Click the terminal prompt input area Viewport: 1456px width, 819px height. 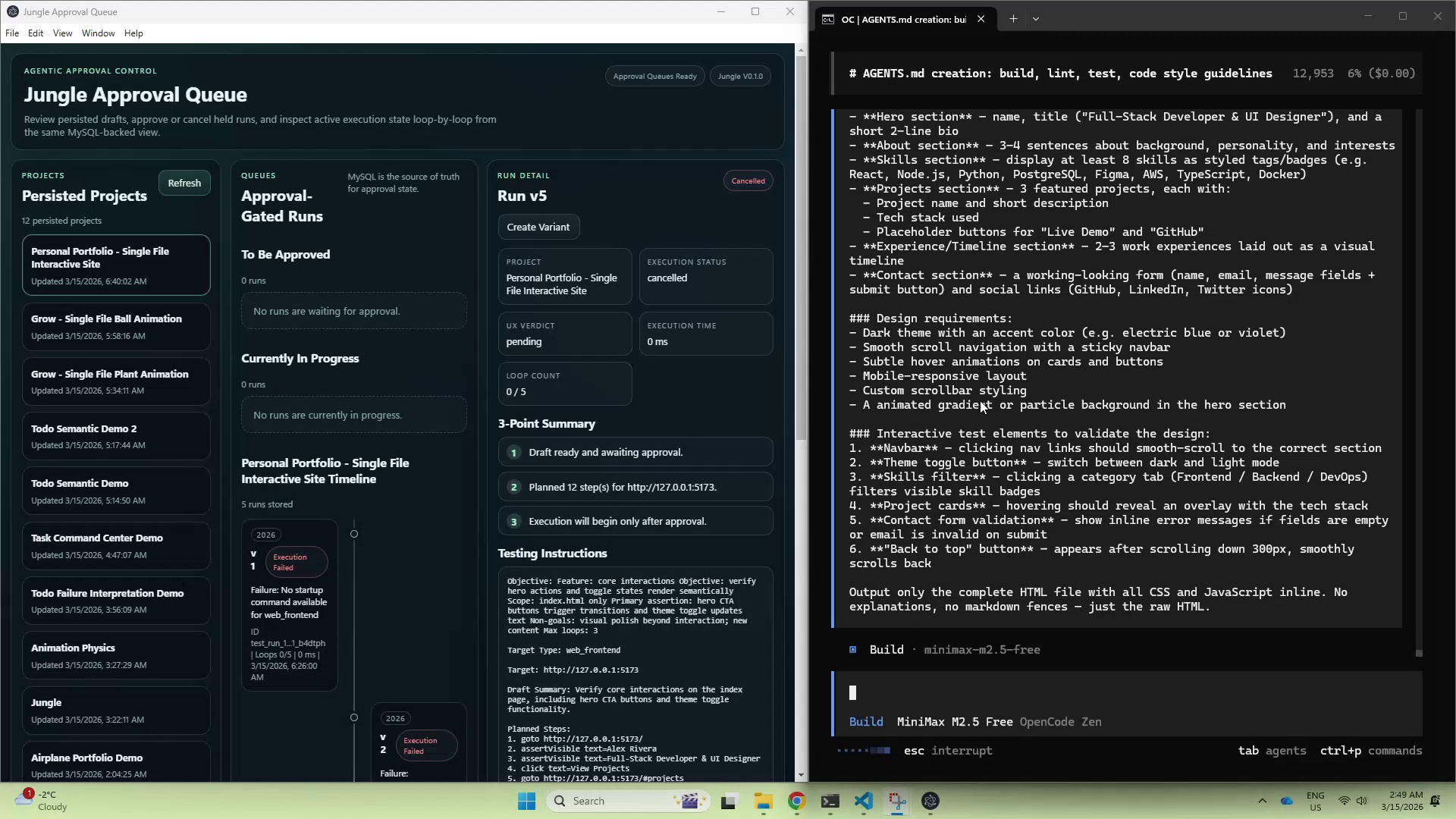1122,693
